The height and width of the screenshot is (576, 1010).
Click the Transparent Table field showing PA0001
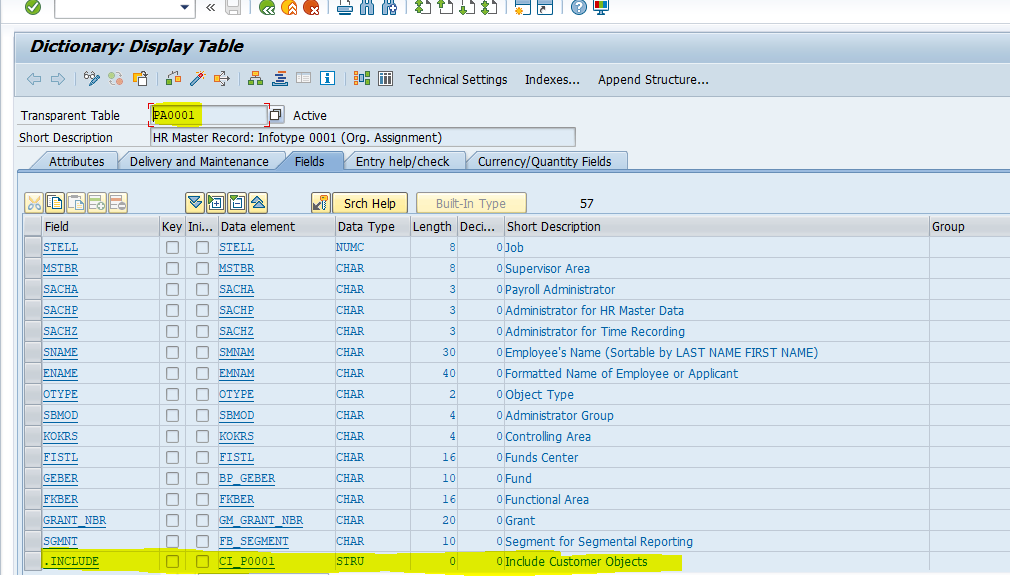click(204, 115)
